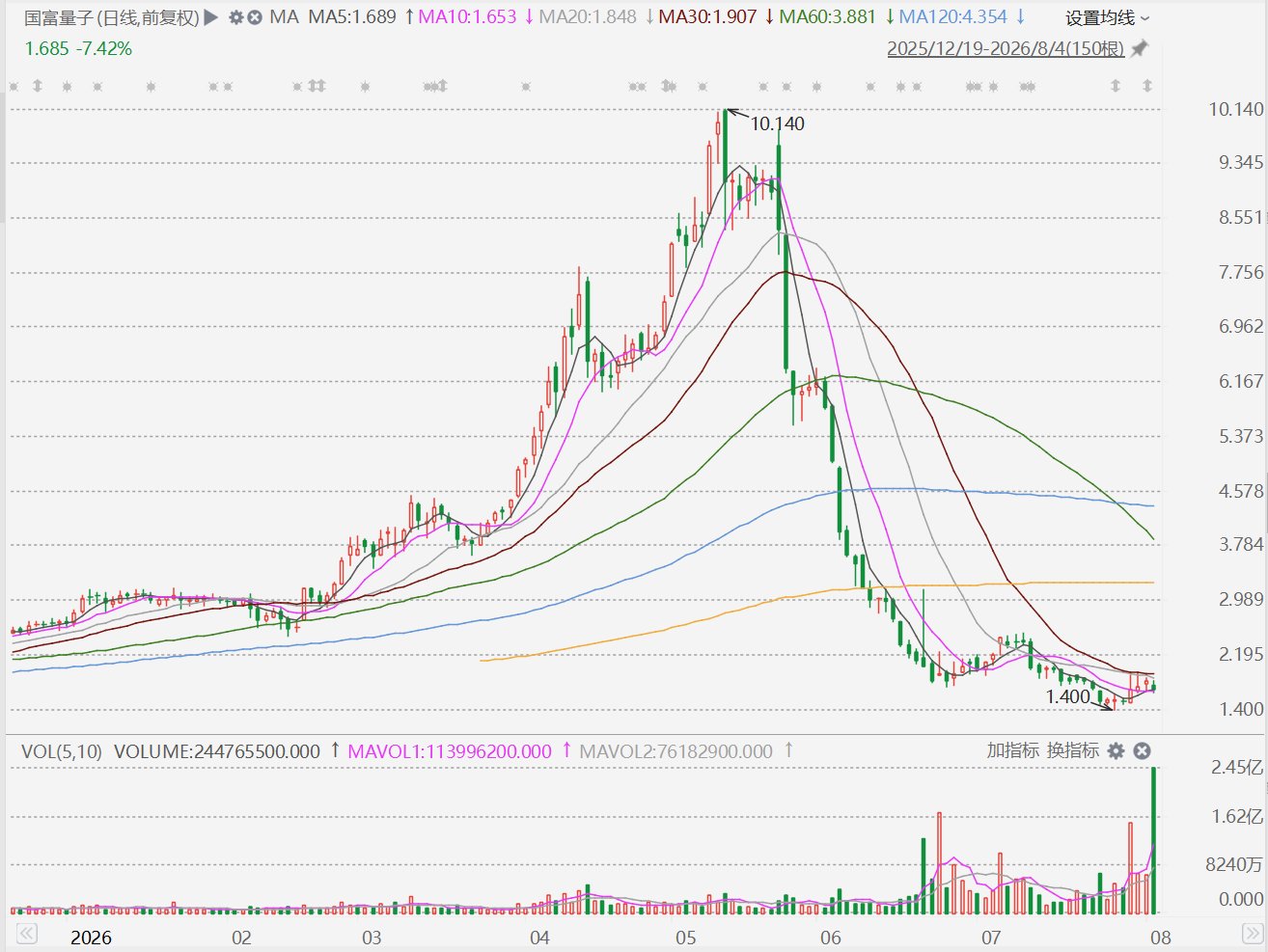Click the 6.167 price axis label
The width and height of the screenshot is (1268, 952).
(1241, 381)
